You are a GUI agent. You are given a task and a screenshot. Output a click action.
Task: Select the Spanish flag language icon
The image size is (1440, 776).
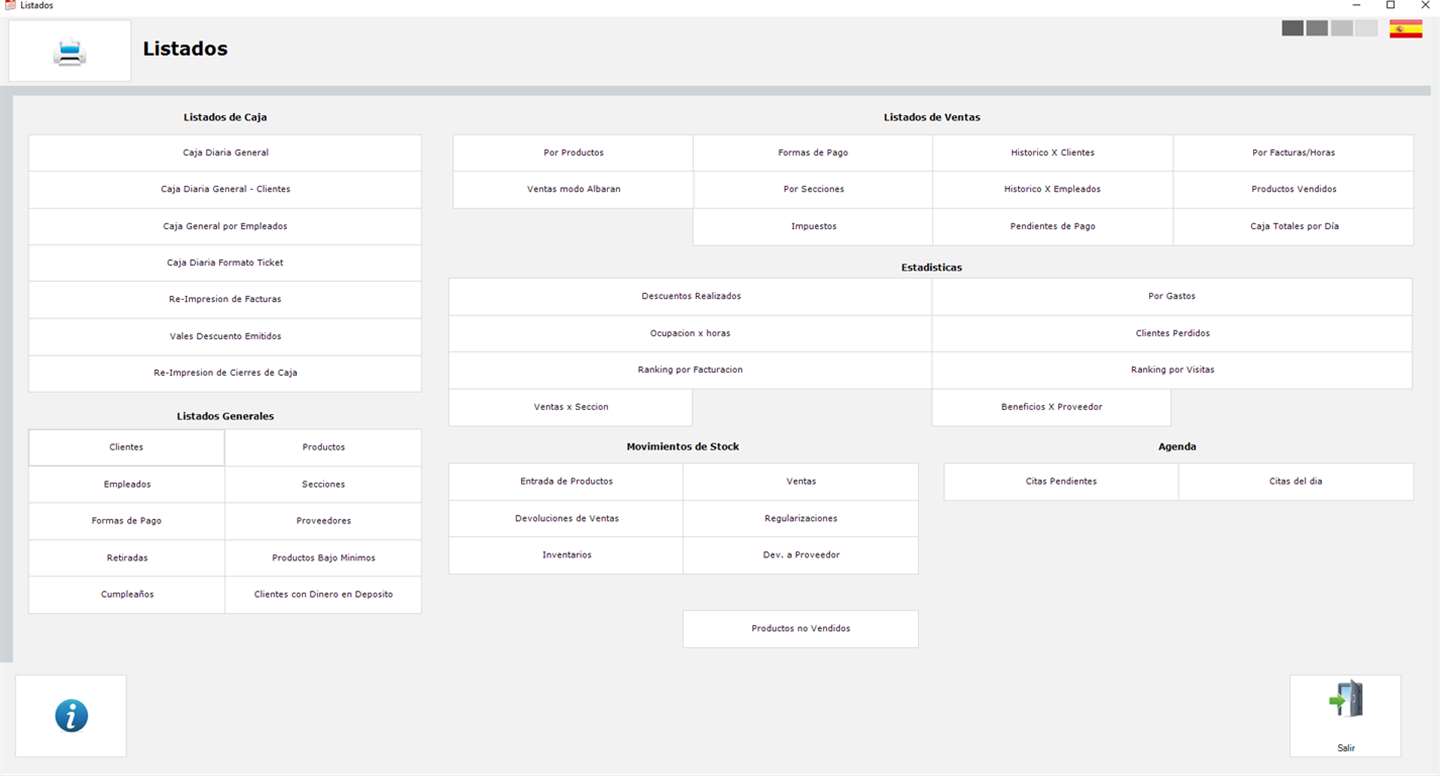point(1406,29)
